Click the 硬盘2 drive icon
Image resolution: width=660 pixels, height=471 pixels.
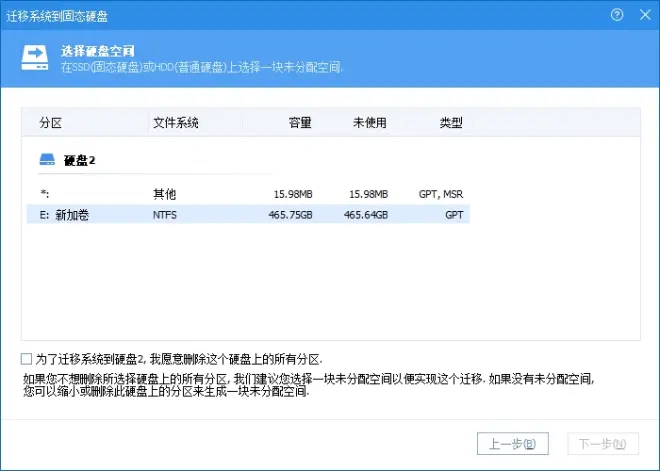click(47, 160)
